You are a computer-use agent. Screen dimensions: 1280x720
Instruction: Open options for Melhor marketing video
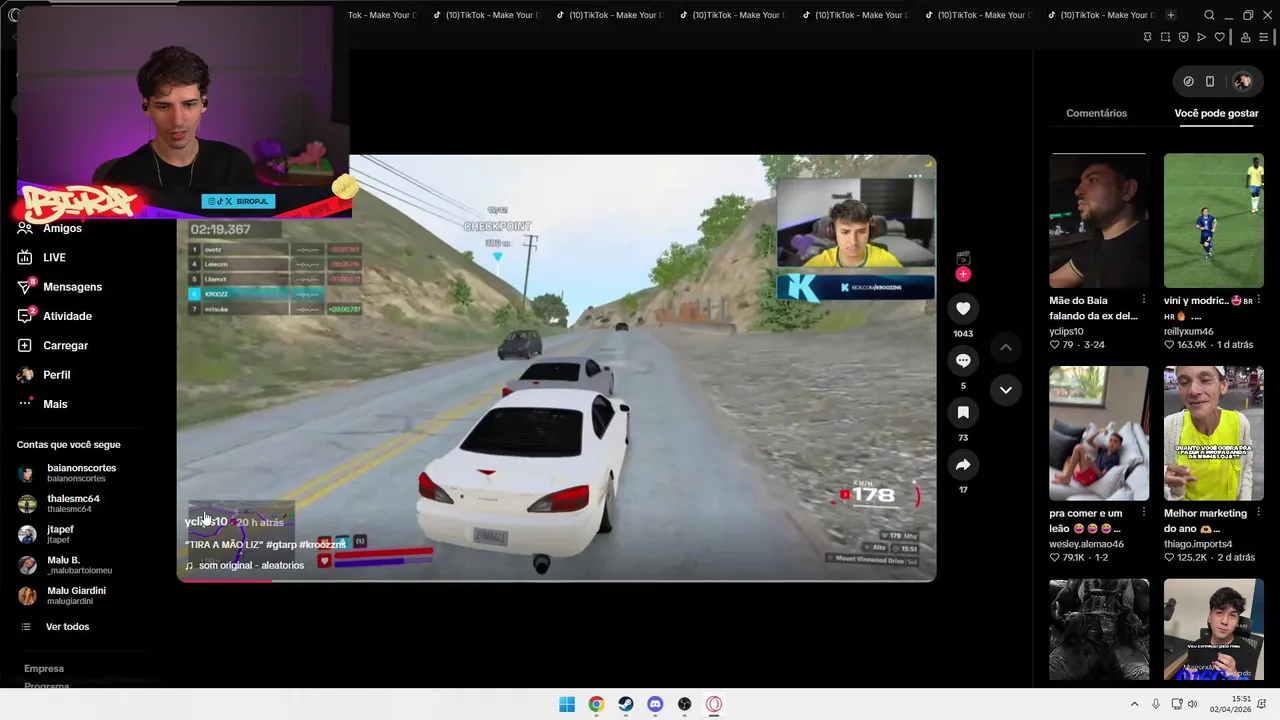(1258, 513)
